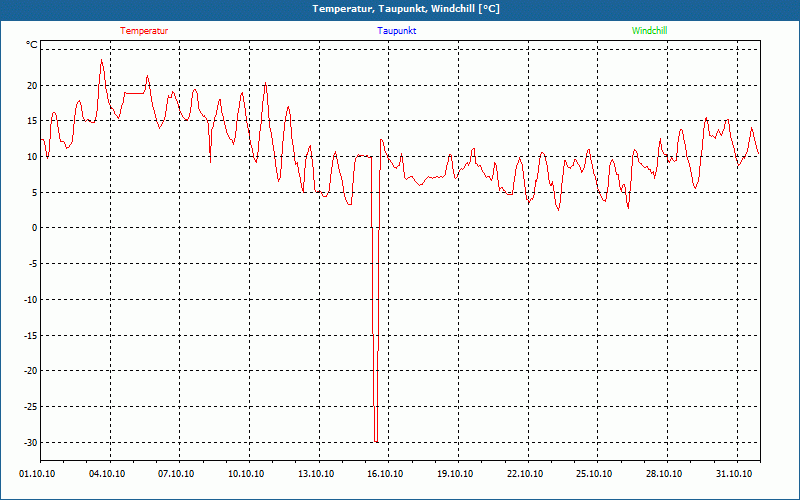Click the 20 value on the y-axis
Image resolution: width=800 pixels, height=500 pixels.
[32, 85]
